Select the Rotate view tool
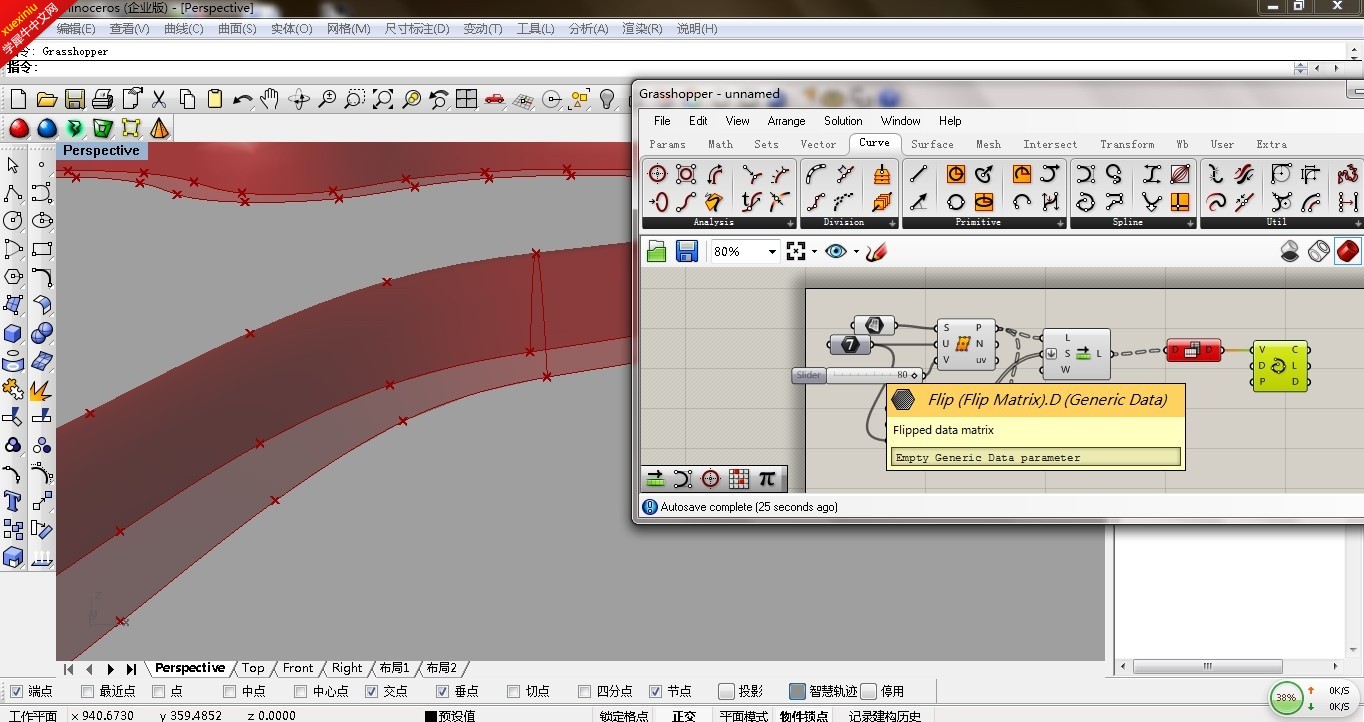This screenshot has width=1364, height=722. pyautogui.click(x=298, y=99)
